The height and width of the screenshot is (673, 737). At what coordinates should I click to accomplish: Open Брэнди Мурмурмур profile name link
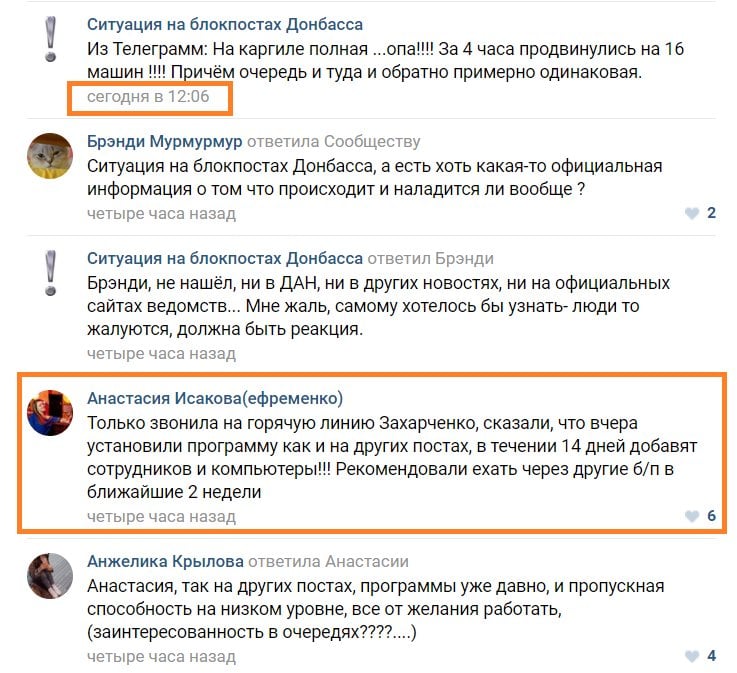pos(165,141)
